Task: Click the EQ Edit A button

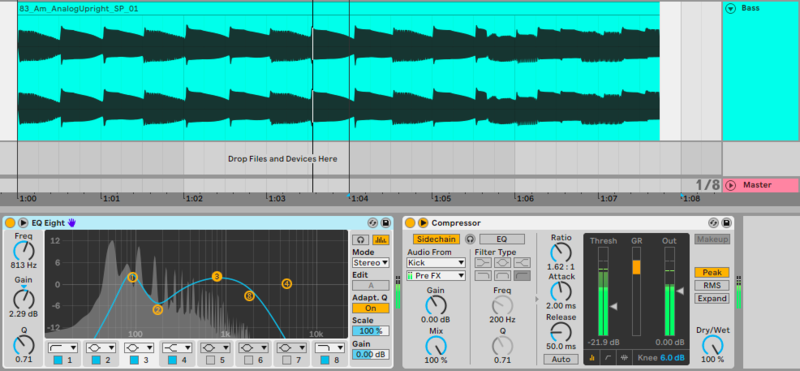Action: point(370,285)
